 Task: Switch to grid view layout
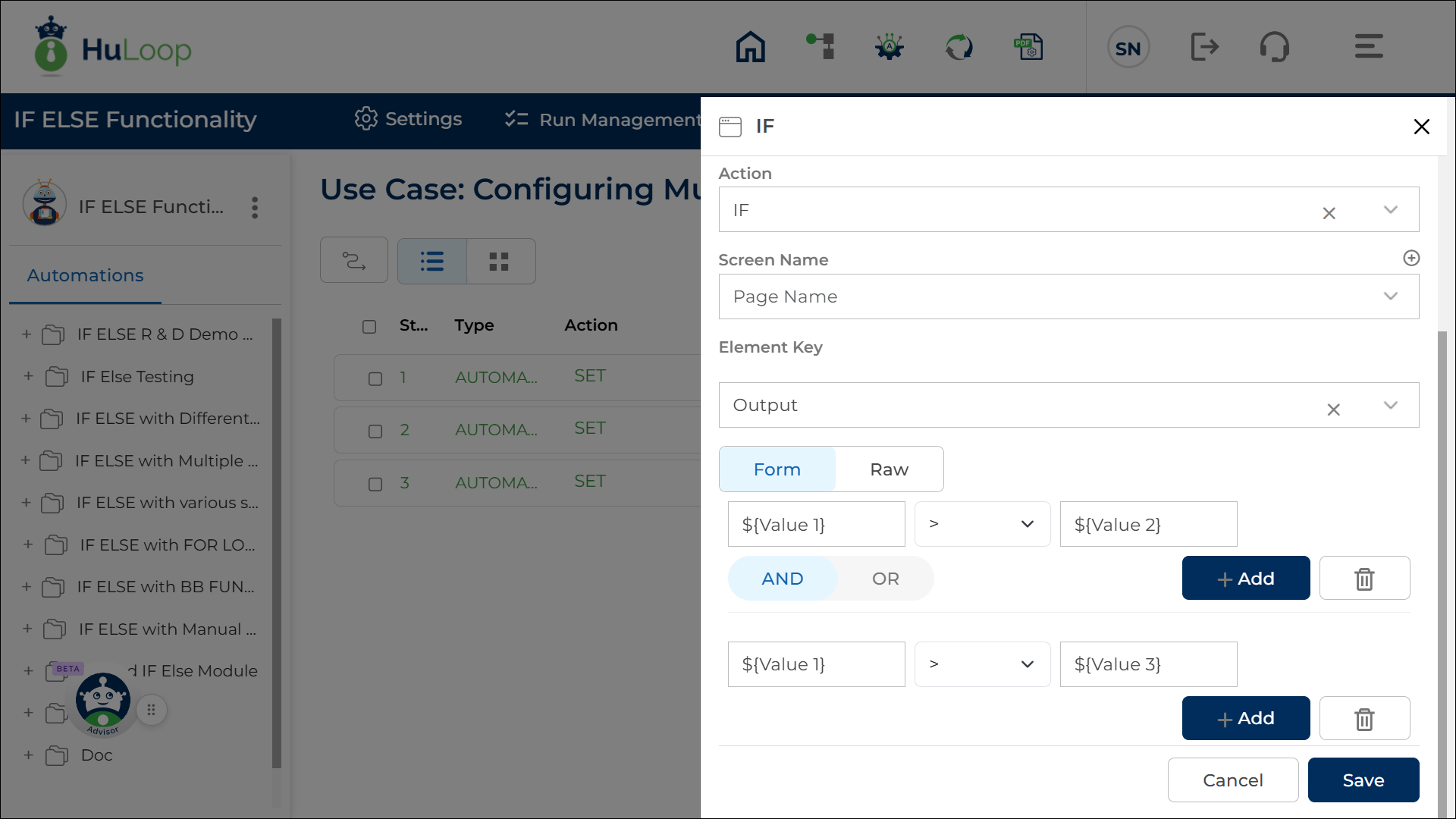click(x=499, y=262)
